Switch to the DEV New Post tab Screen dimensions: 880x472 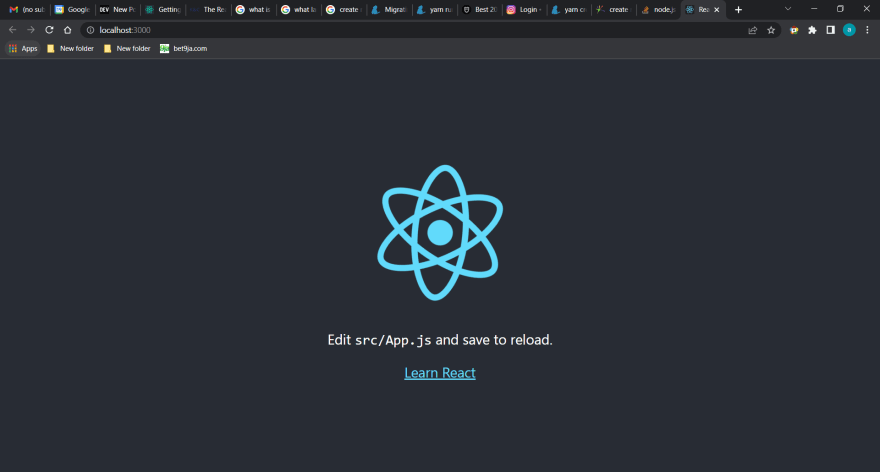[117, 10]
